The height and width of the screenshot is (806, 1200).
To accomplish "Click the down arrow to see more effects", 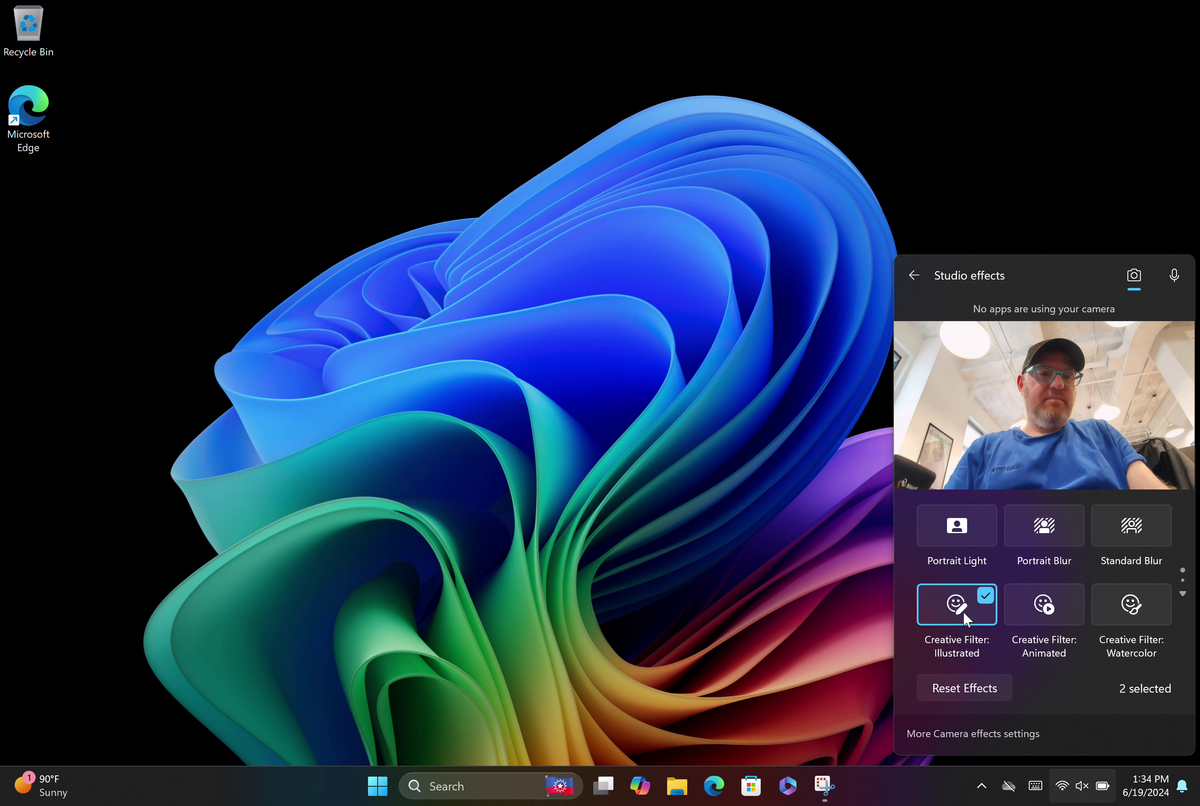I will click(1183, 594).
